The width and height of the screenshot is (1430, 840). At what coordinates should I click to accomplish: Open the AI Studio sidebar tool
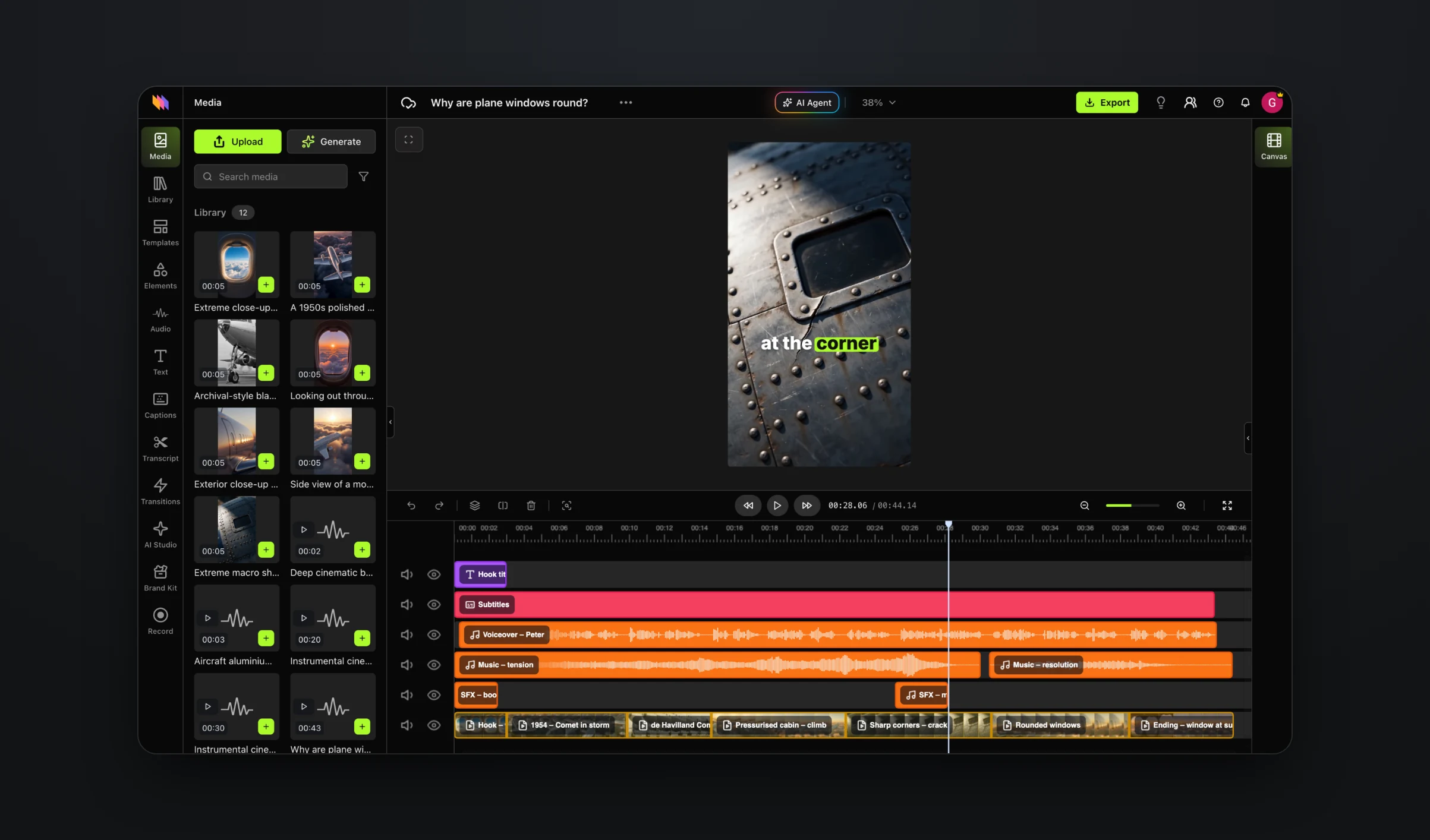click(160, 534)
